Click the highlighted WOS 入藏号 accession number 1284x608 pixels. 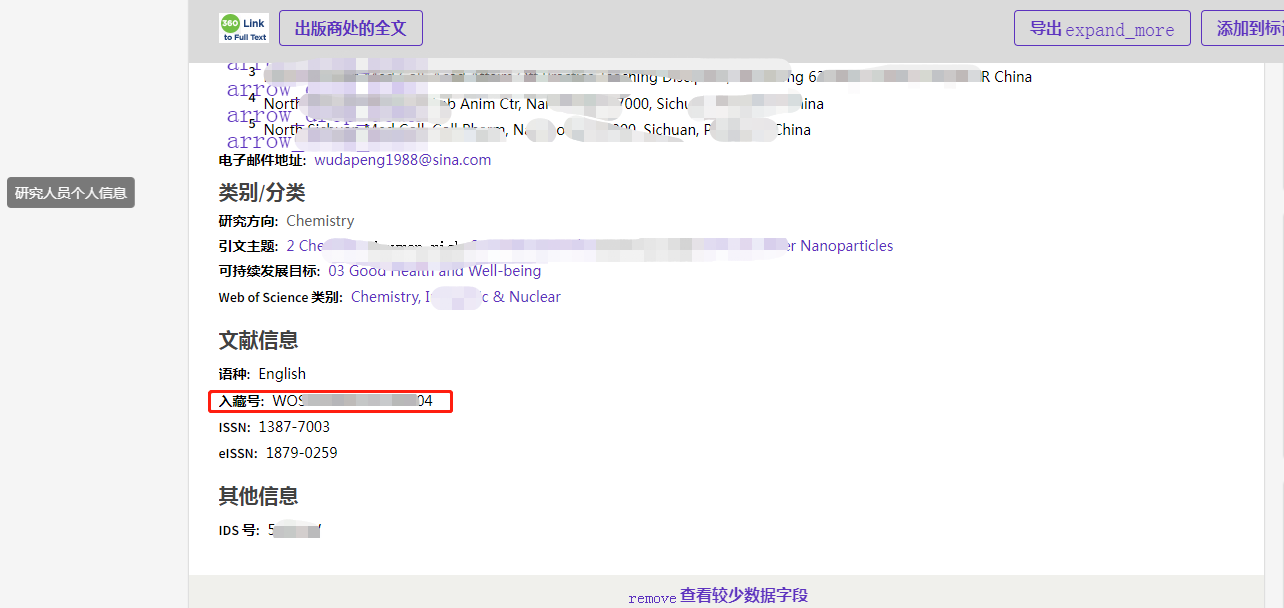355,400
